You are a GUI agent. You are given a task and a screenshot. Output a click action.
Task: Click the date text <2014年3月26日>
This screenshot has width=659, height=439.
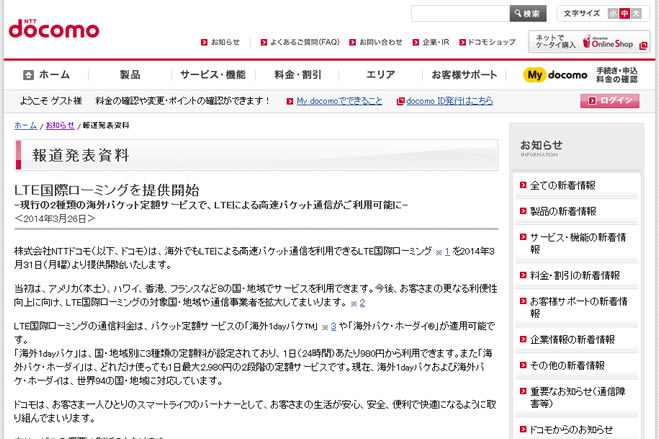coord(55,219)
